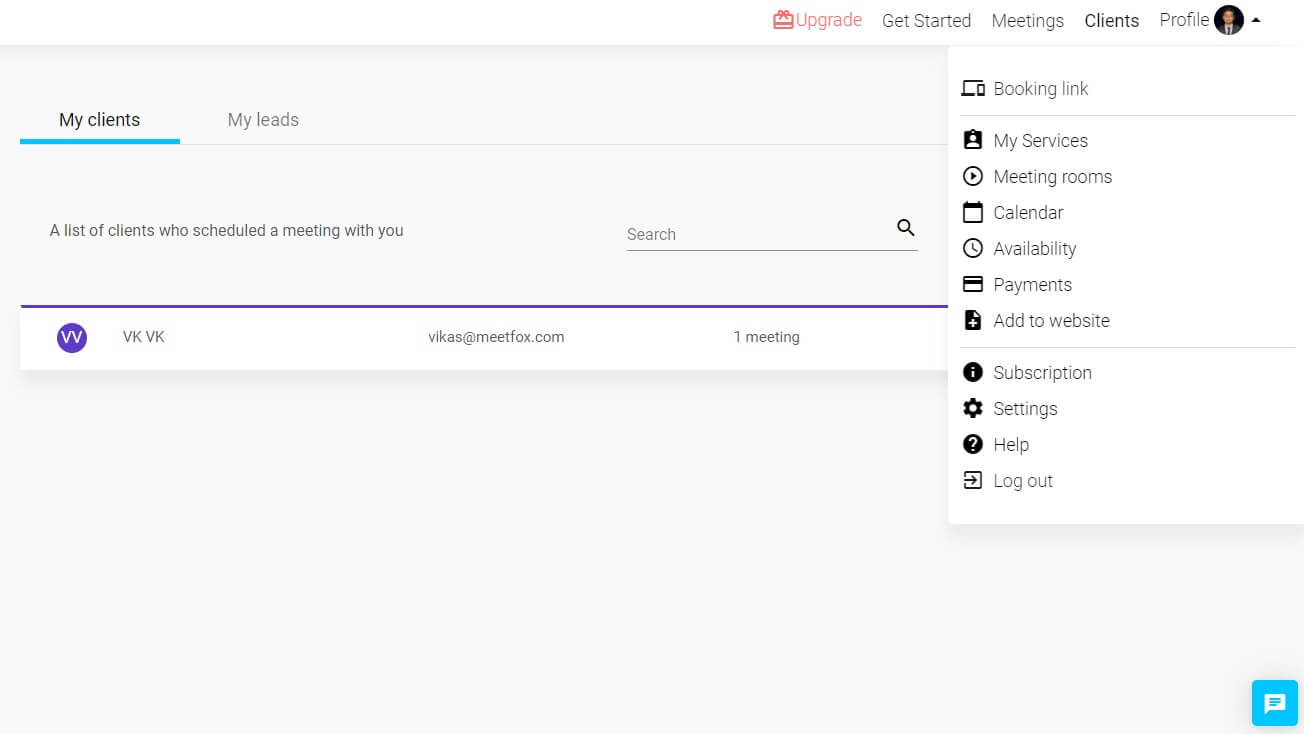Viewport: 1304px width, 734px height.
Task: Click the Settings gear icon
Action: coord(972,409)
